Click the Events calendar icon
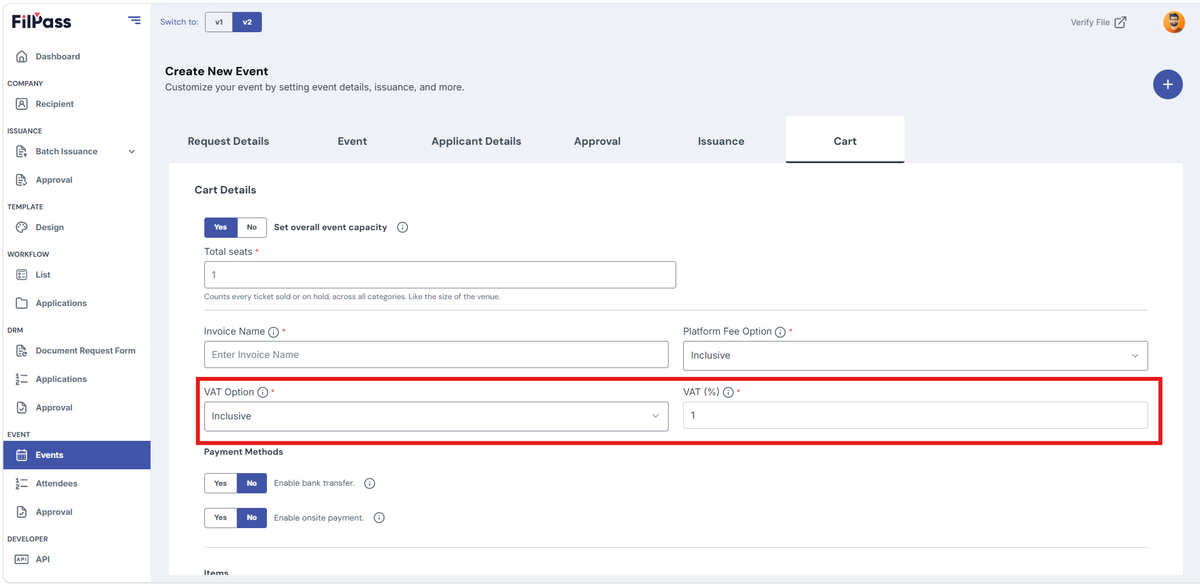 pos(22,455)
